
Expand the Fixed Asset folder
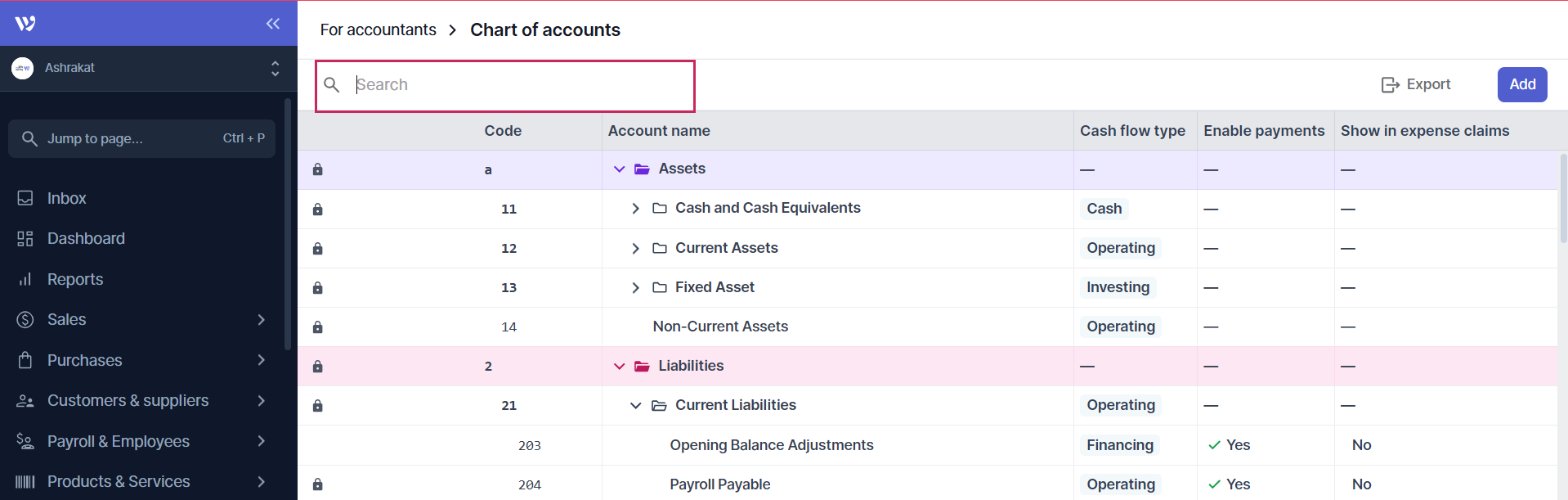pos(636,287)
